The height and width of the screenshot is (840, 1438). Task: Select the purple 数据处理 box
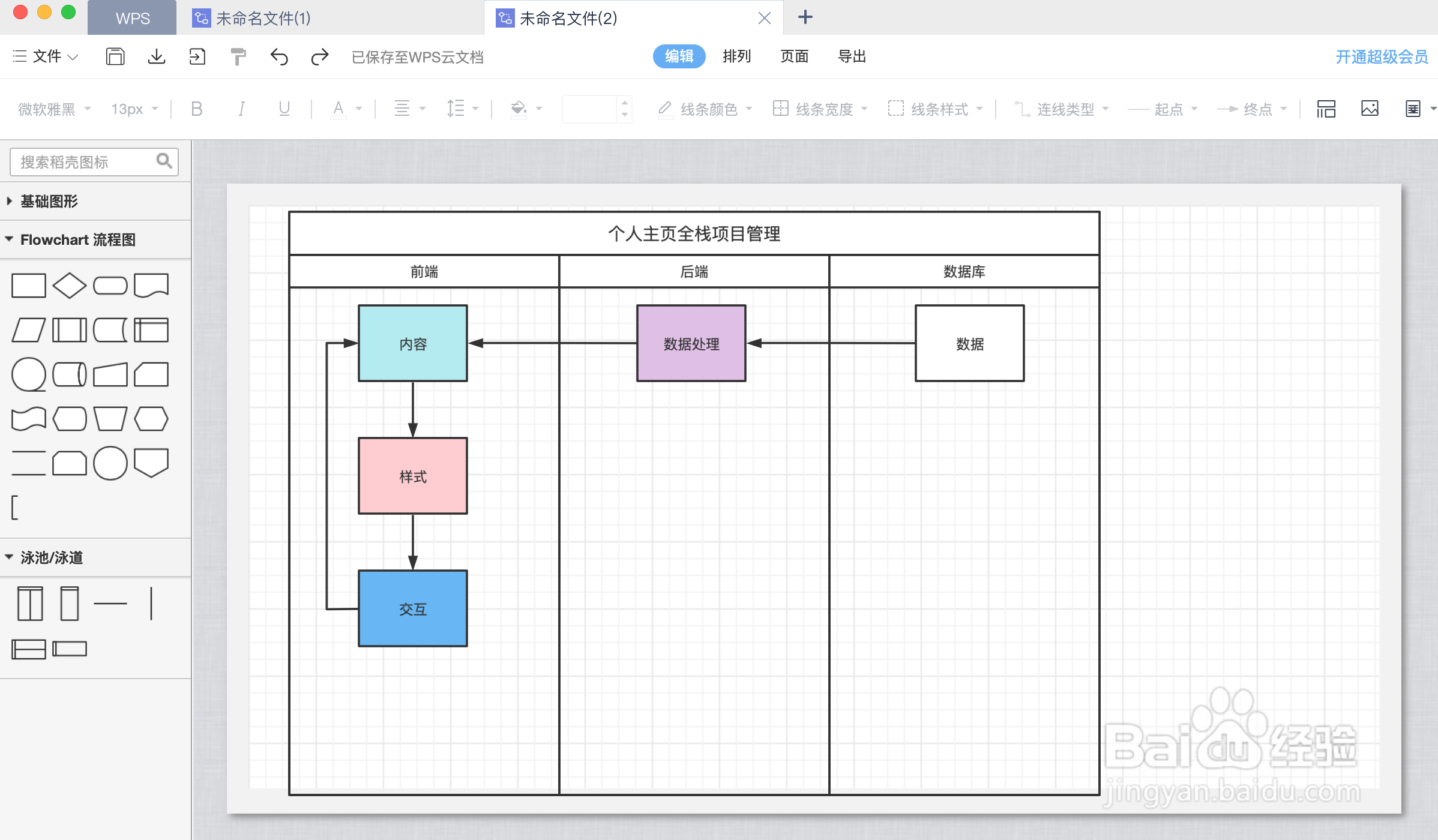[x=691, y=343]
